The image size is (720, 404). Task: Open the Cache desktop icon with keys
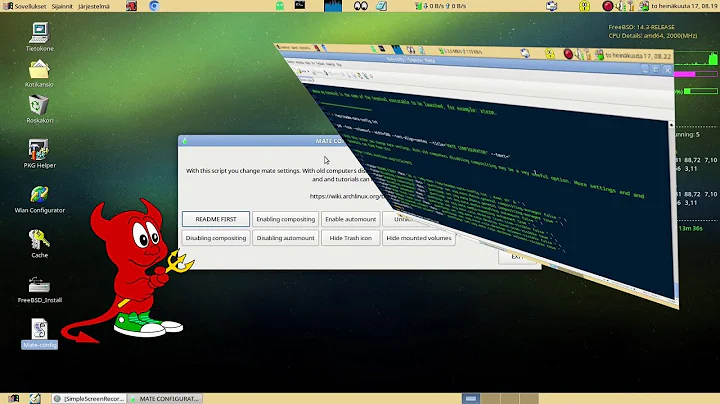[x=39, y=244]
